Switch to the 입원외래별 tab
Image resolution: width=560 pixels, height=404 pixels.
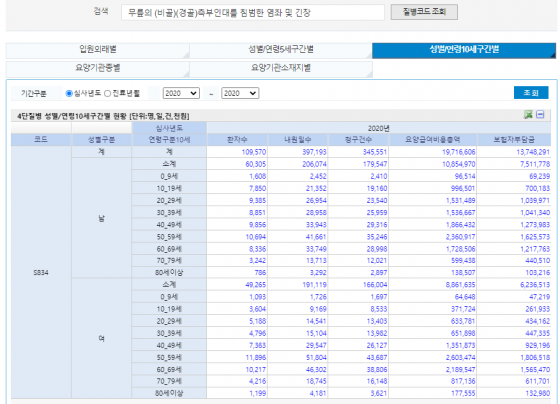(98, 50)
